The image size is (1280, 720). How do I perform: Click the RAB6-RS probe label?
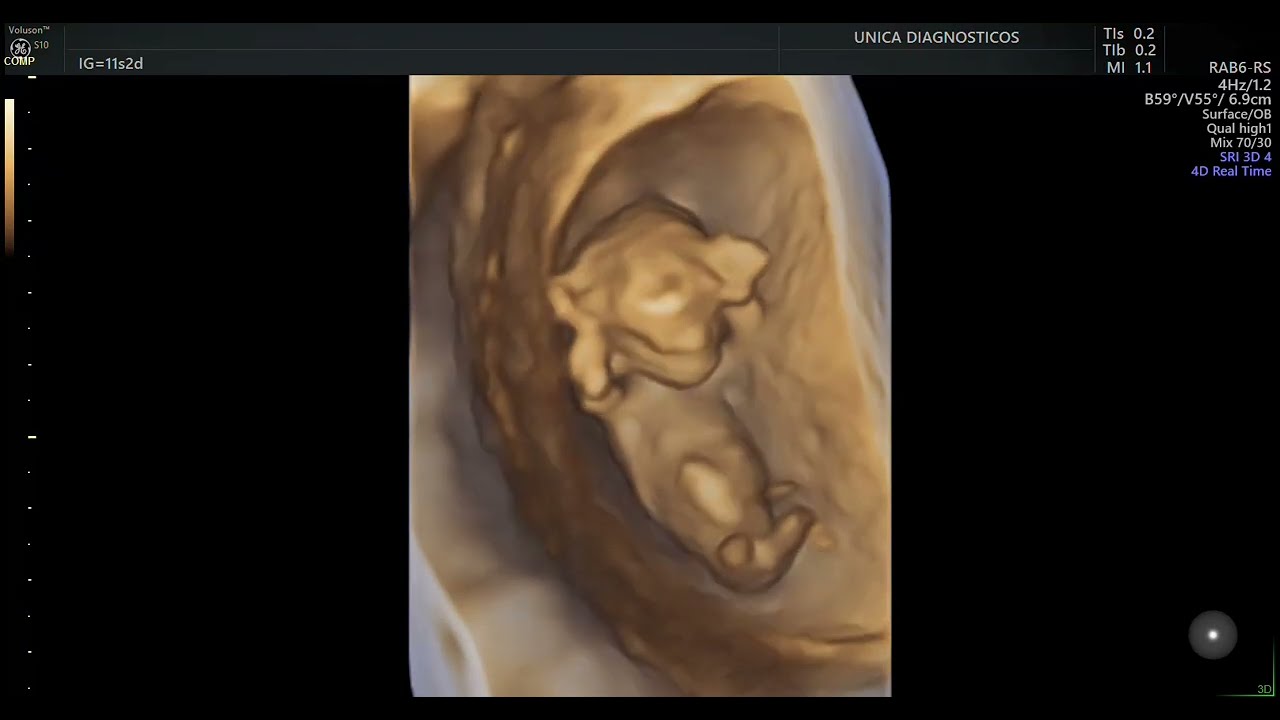click(x=1240, y=68)
